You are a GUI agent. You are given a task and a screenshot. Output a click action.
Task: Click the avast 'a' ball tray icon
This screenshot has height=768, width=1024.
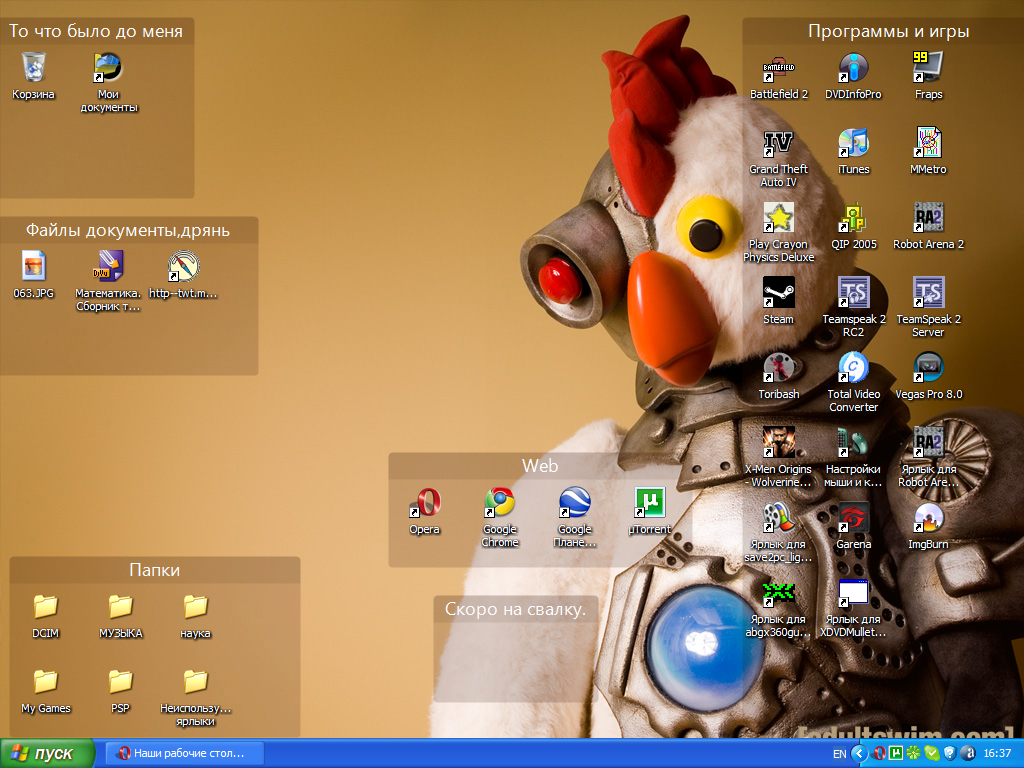click(x=969, y=754)
